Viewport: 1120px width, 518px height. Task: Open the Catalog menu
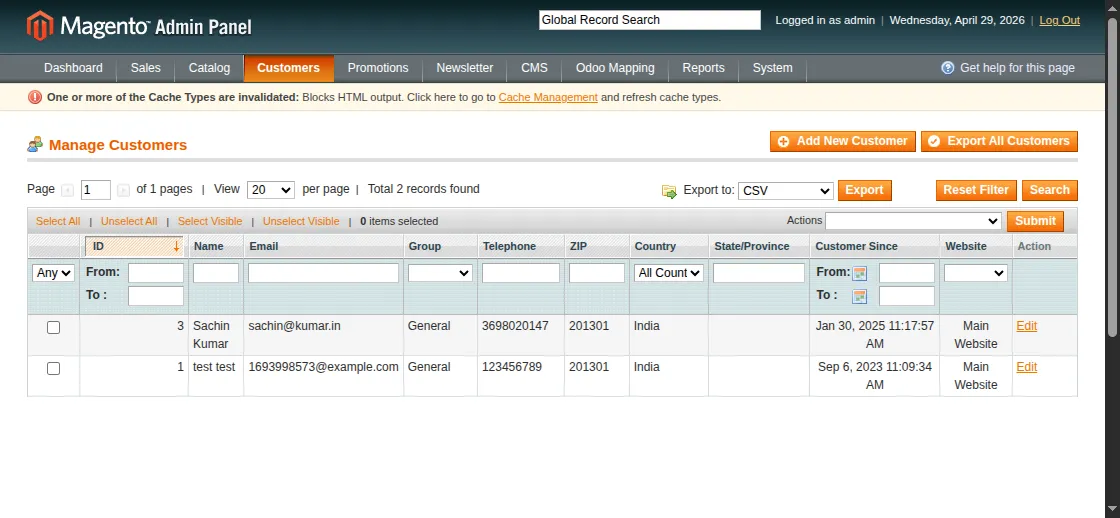(209, 68)
